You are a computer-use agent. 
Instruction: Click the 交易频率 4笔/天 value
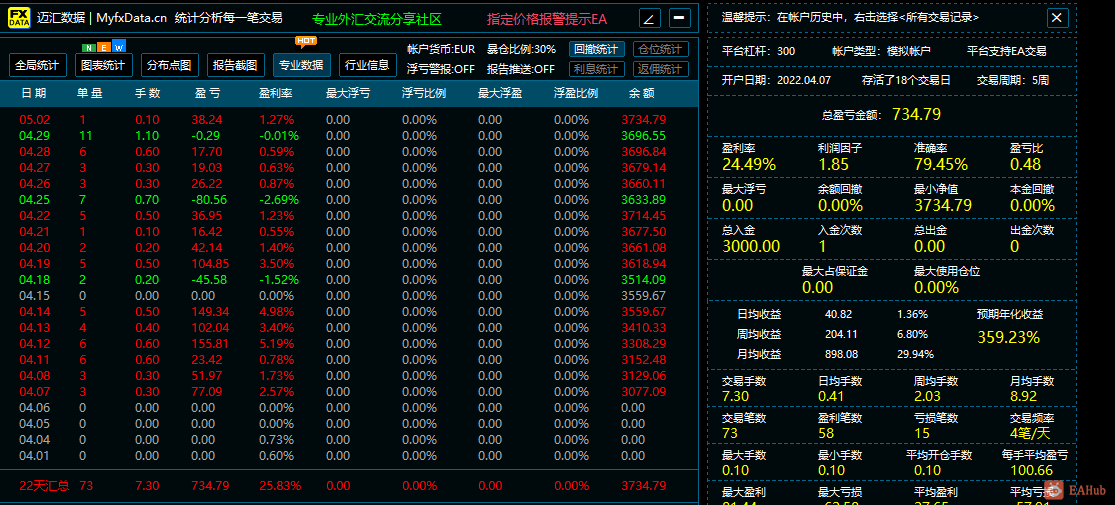(x=1030, y=432)
